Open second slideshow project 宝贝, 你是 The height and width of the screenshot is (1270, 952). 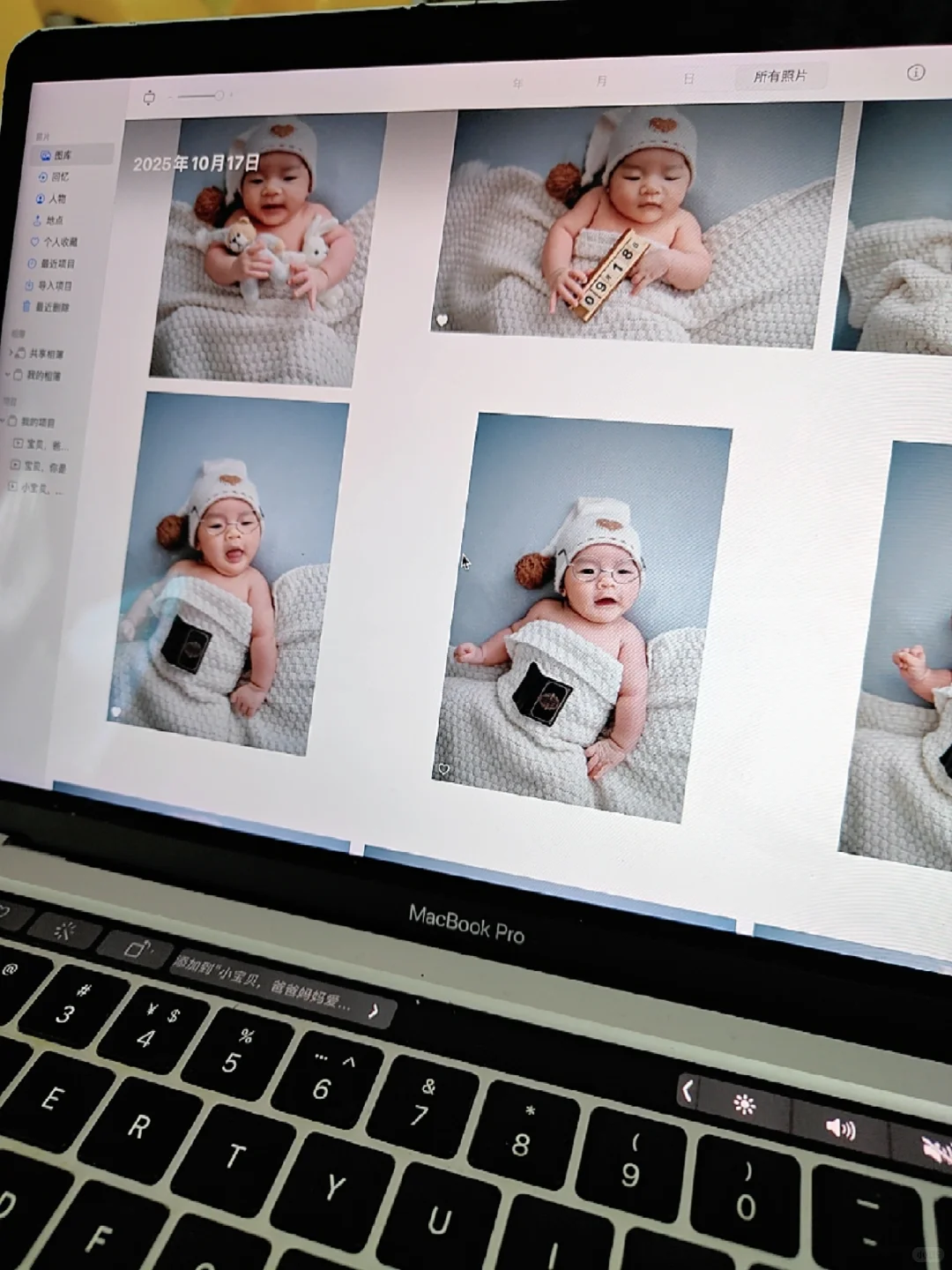tap(38, 466)
